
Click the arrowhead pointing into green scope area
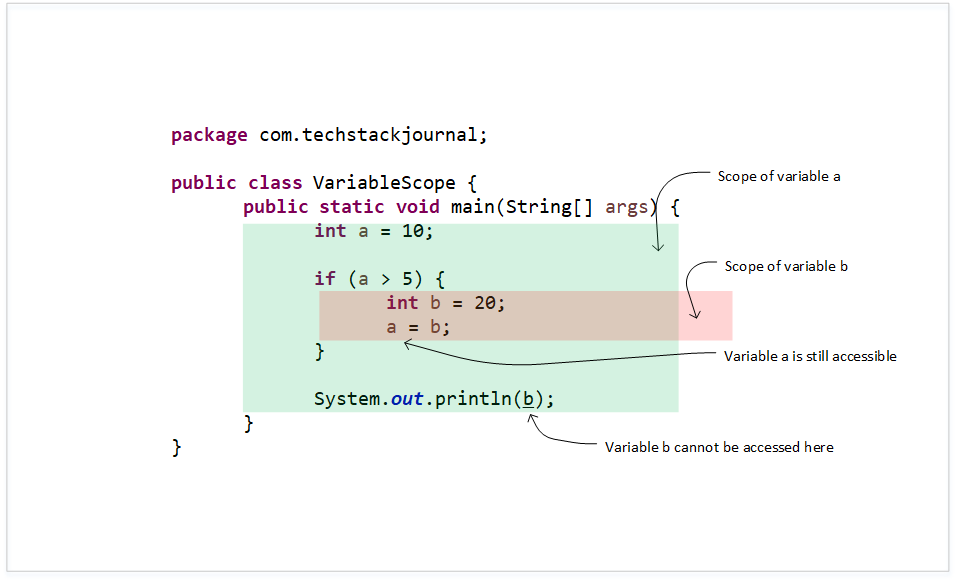point(658,246)
